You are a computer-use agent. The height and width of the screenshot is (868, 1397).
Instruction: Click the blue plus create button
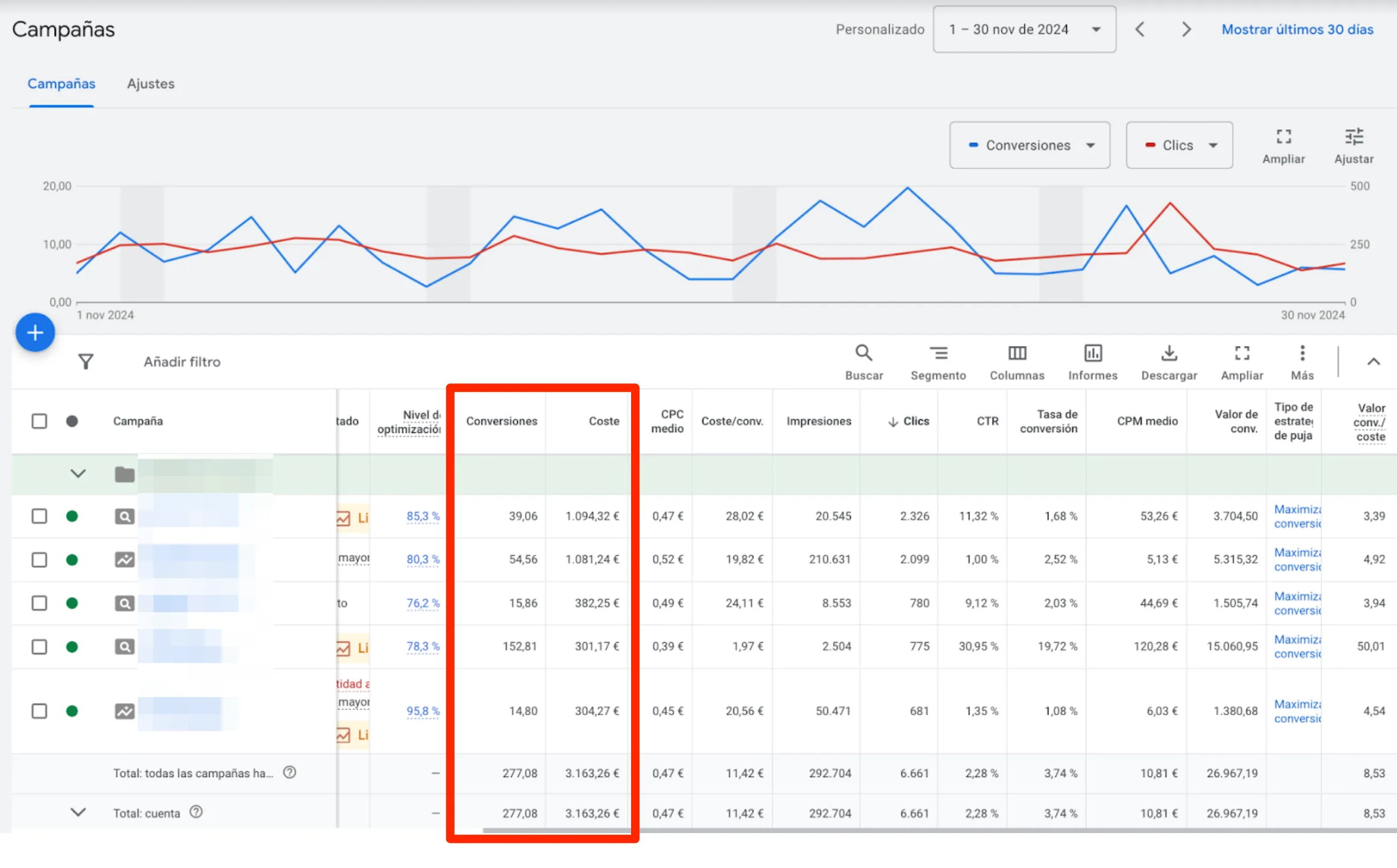click(x=35, y=332)
